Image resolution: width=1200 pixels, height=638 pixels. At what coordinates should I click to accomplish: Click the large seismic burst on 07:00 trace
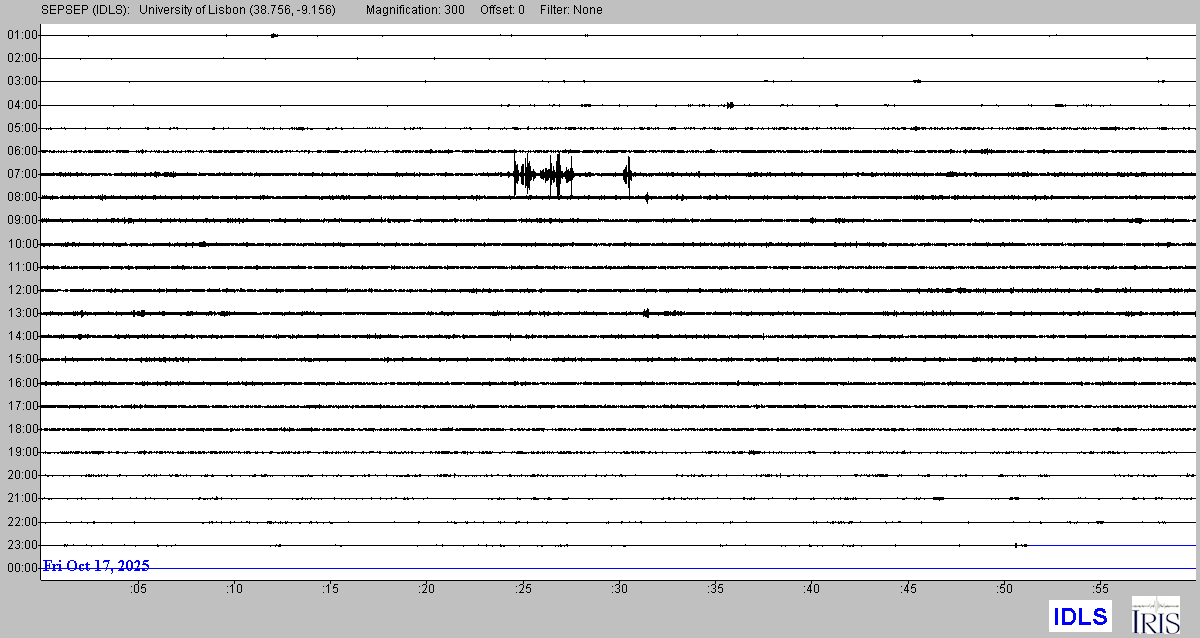(545, 174)
